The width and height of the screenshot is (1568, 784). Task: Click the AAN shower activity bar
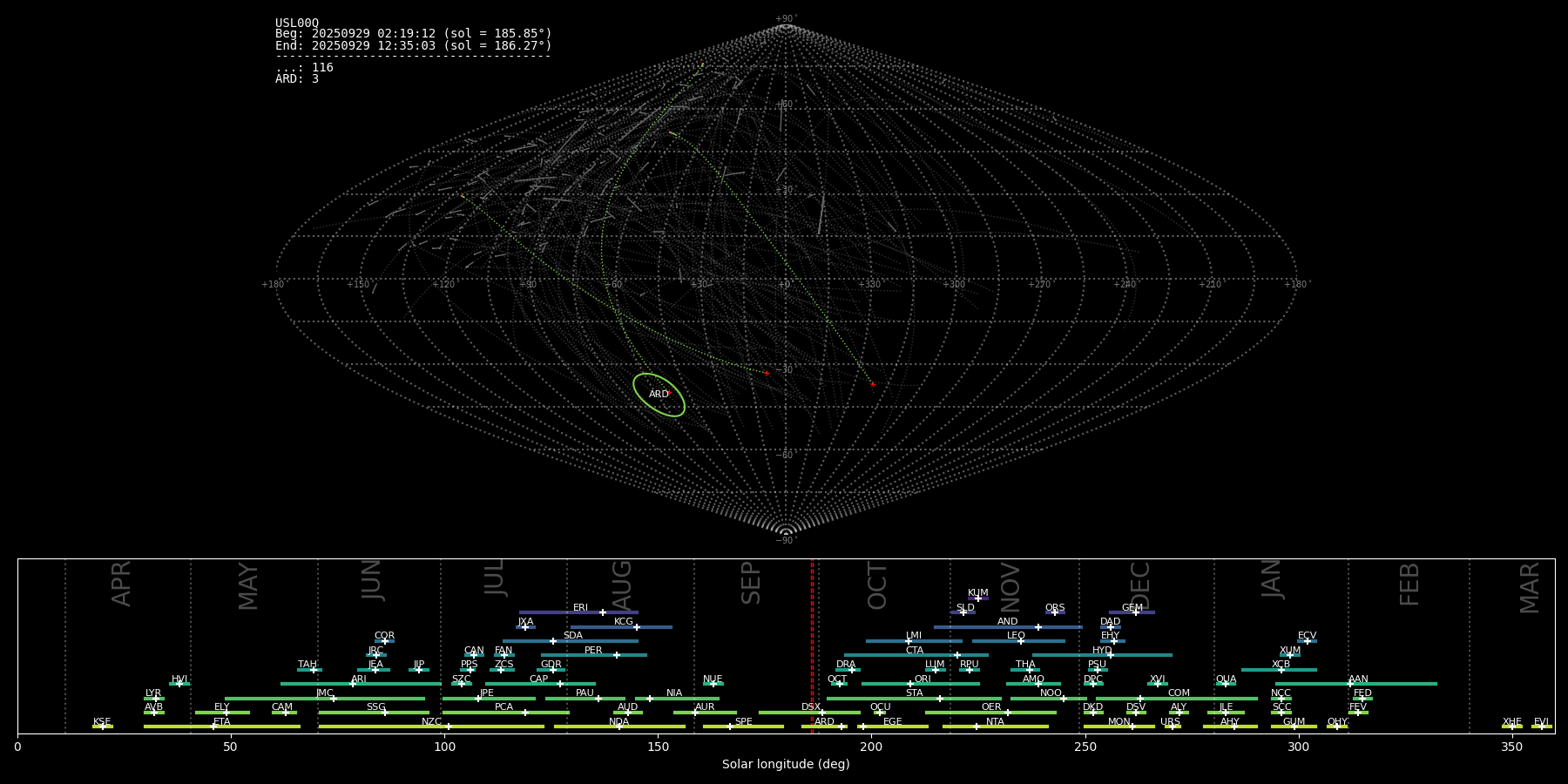click(x=1394, y=684)
